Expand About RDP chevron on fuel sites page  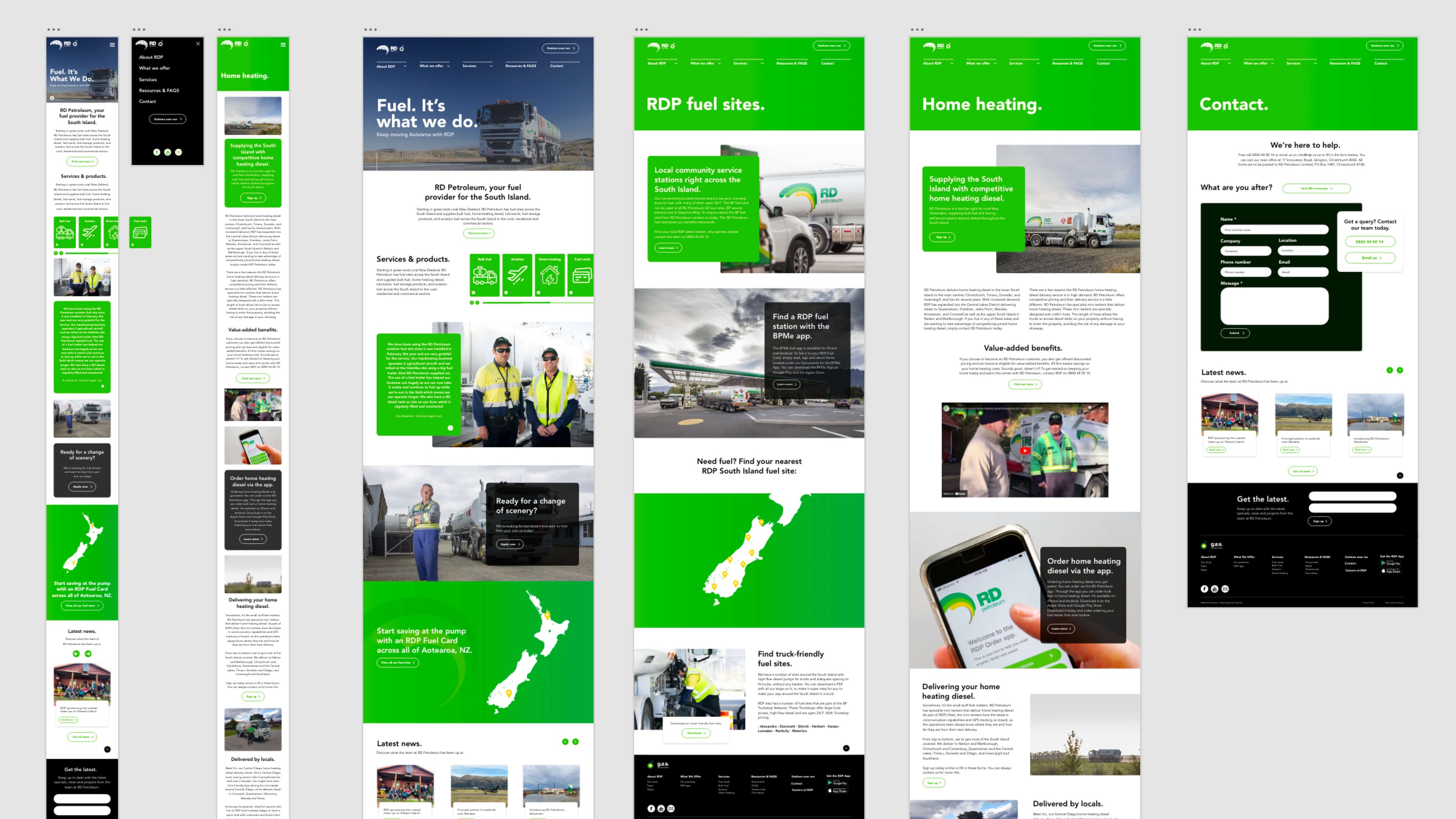[x=676, y=63]
